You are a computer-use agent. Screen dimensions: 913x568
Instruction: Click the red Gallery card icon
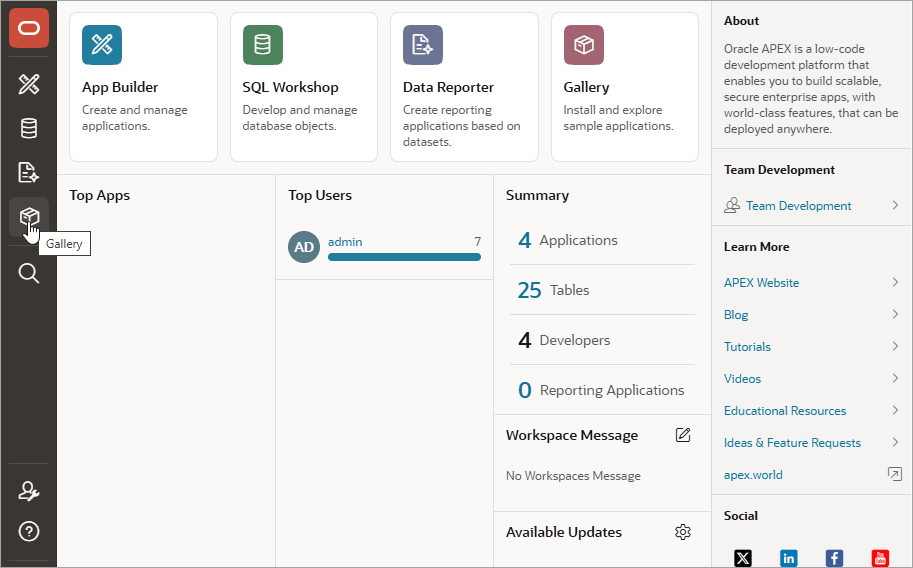click(583, 45)
